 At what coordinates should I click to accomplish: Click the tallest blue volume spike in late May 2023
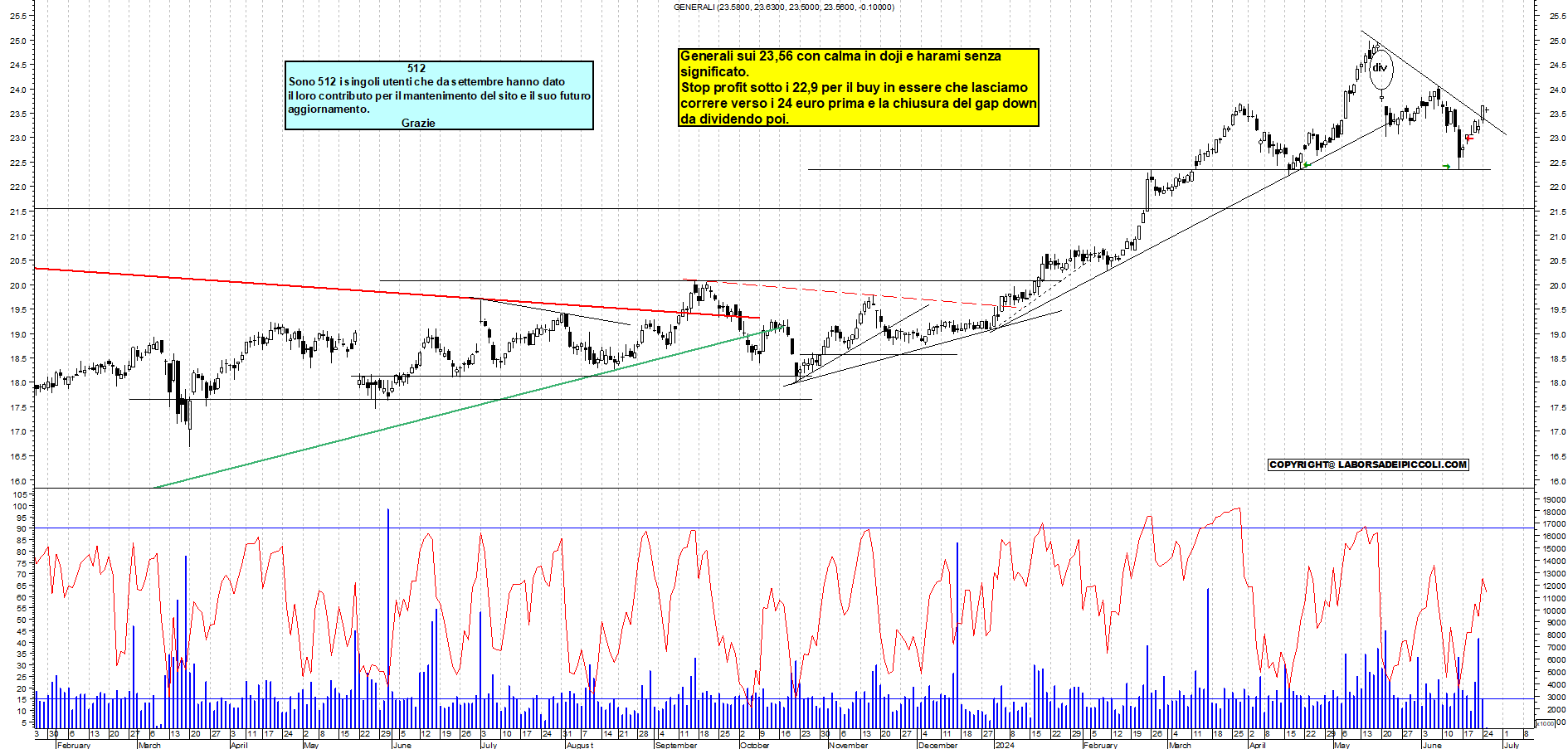click(x=387, y=618)
